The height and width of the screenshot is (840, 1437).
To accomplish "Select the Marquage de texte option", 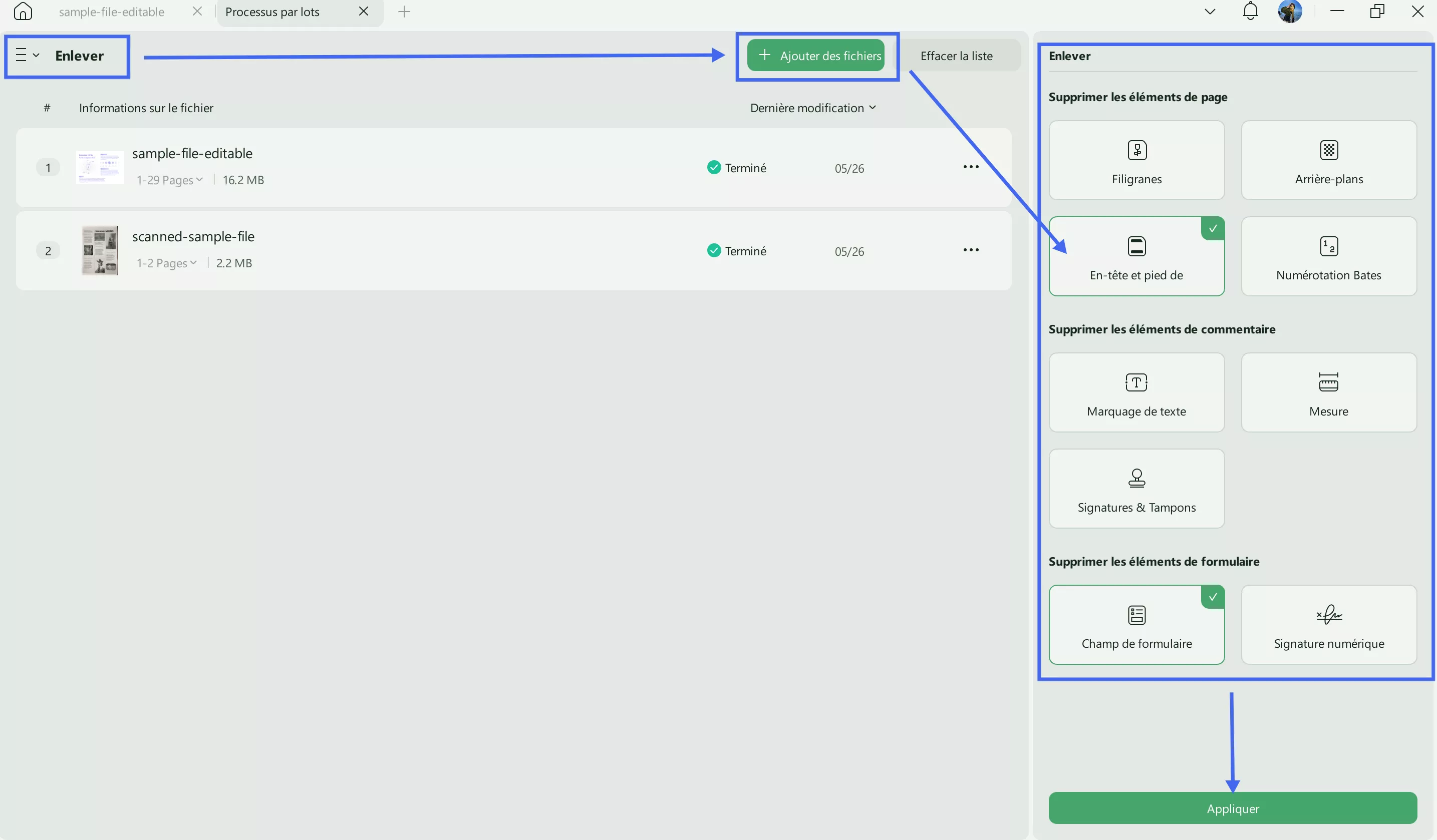I will (x=1136, y=392).
